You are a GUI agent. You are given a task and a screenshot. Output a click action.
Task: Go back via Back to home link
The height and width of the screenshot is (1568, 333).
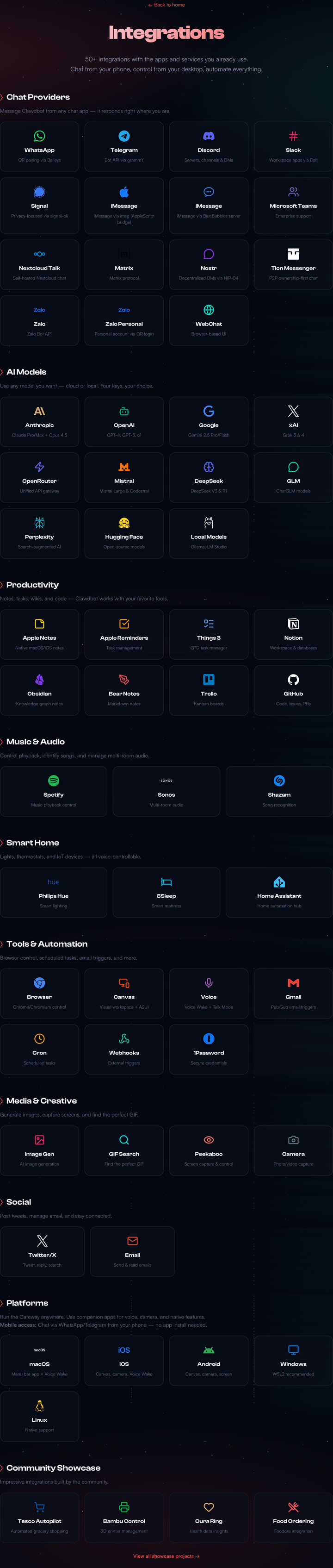tap(166, 5)
